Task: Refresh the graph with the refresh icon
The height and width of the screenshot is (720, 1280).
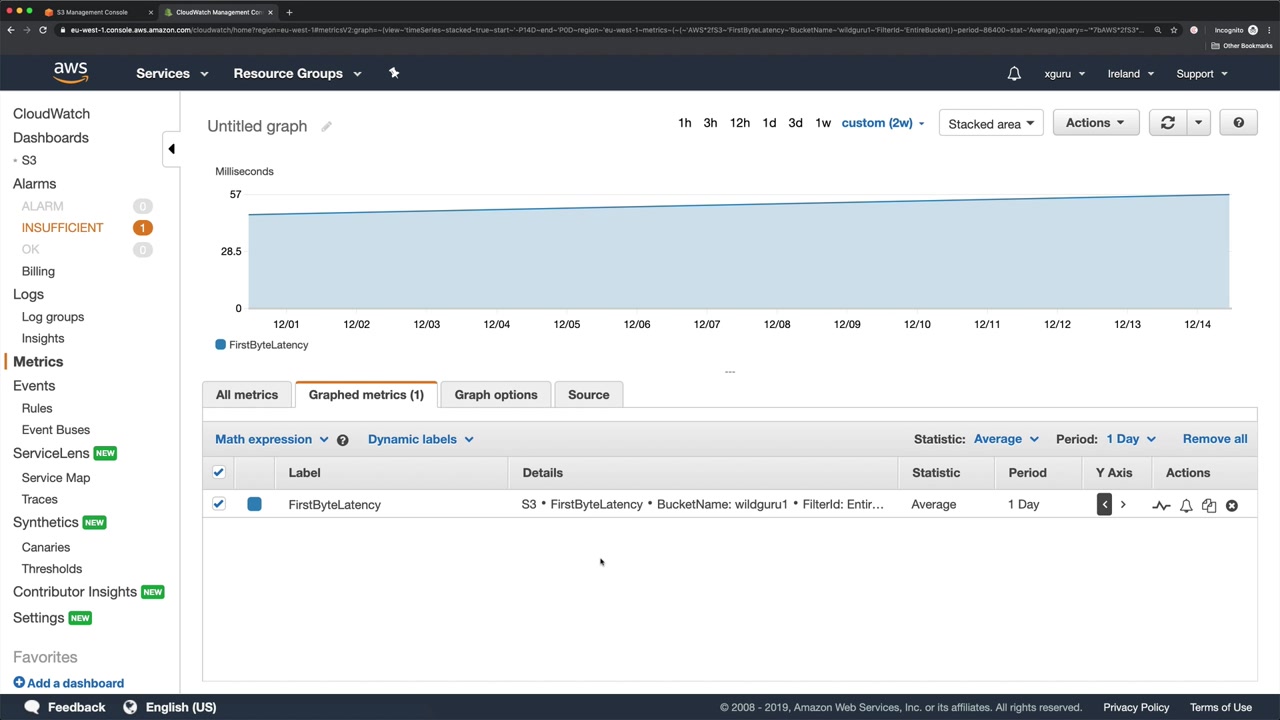Action: coord(1167,123)
